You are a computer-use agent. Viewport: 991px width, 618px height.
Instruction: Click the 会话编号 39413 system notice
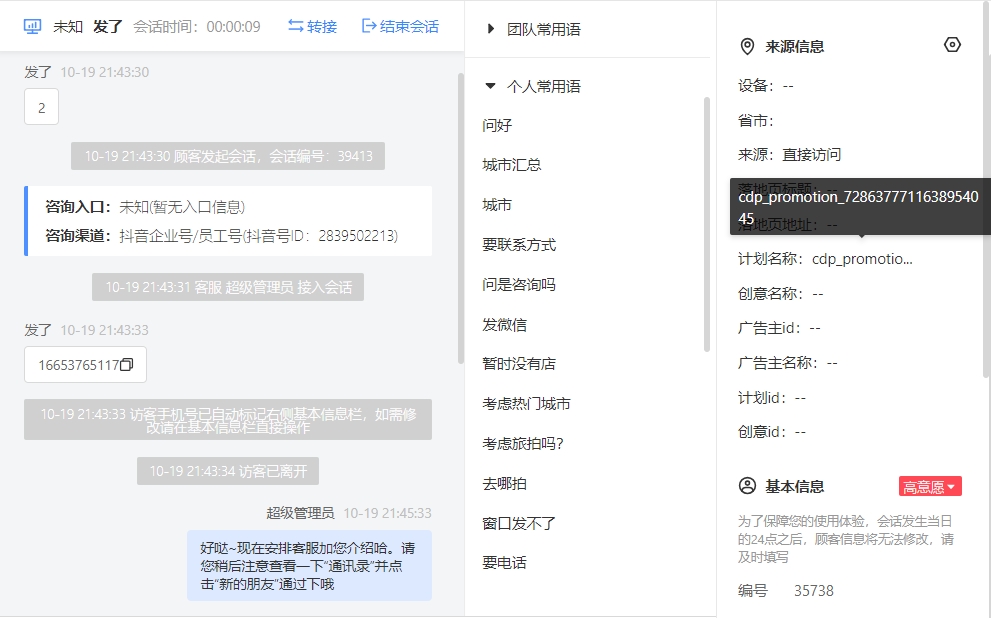tap(228, 156)
